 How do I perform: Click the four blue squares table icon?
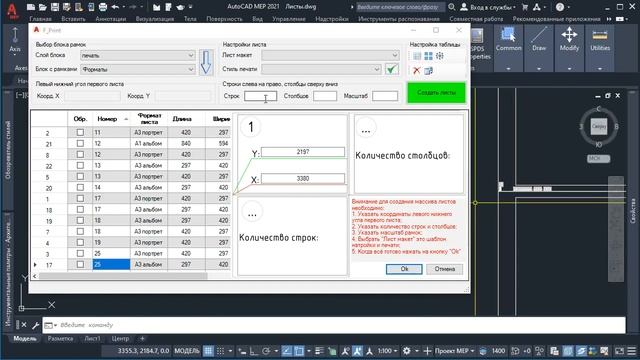tap(428, 56)
